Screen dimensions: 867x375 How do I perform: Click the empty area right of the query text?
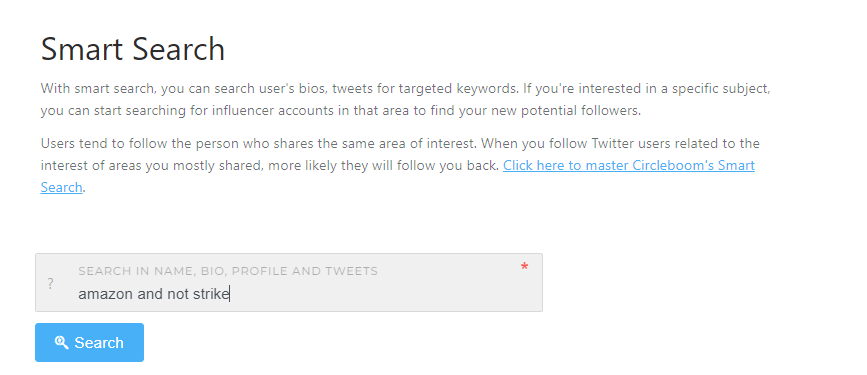pyautogui.click(x=382, y=294)
